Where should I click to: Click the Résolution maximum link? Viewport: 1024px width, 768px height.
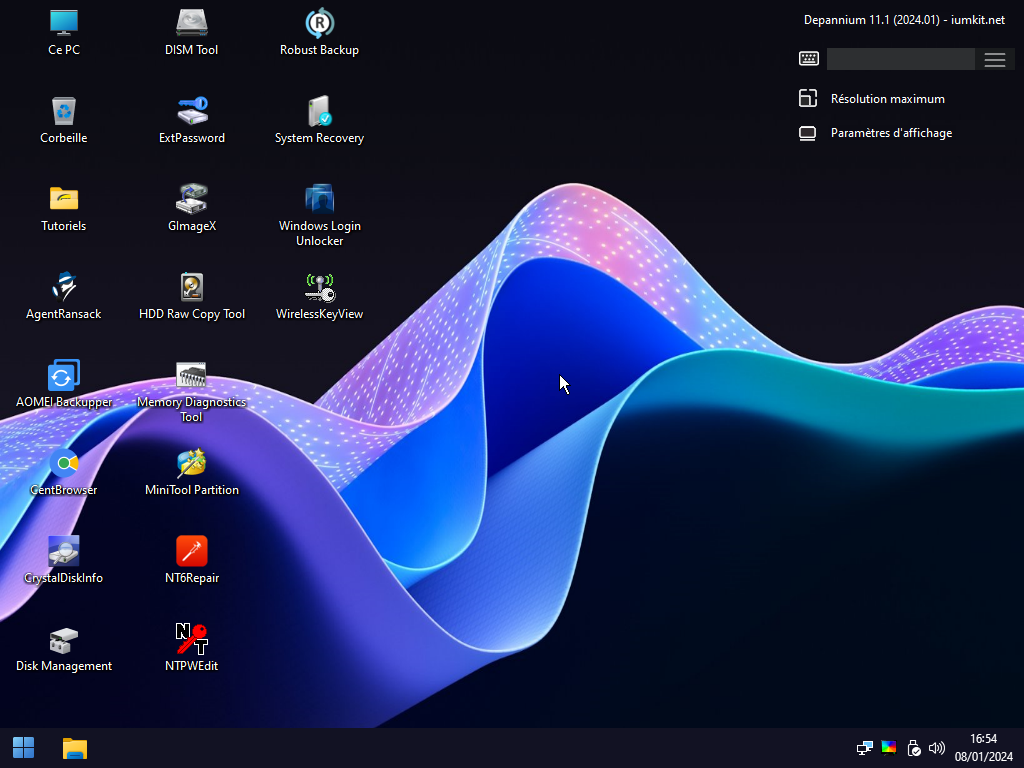[x=888, y=99]
